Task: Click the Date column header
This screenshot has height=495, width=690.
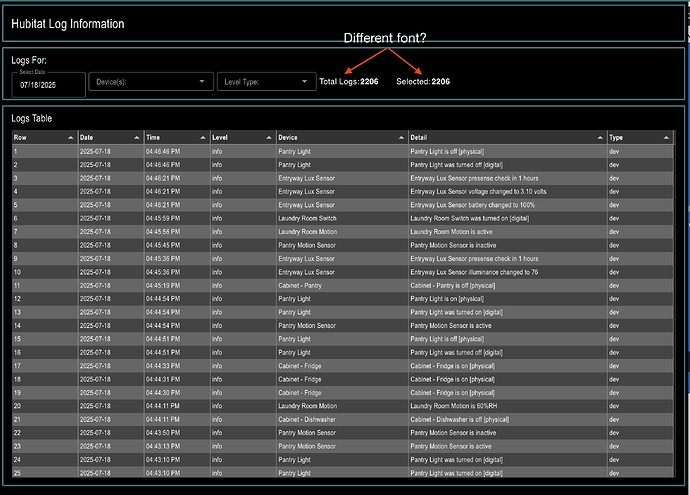Action: tap(111, 138)
